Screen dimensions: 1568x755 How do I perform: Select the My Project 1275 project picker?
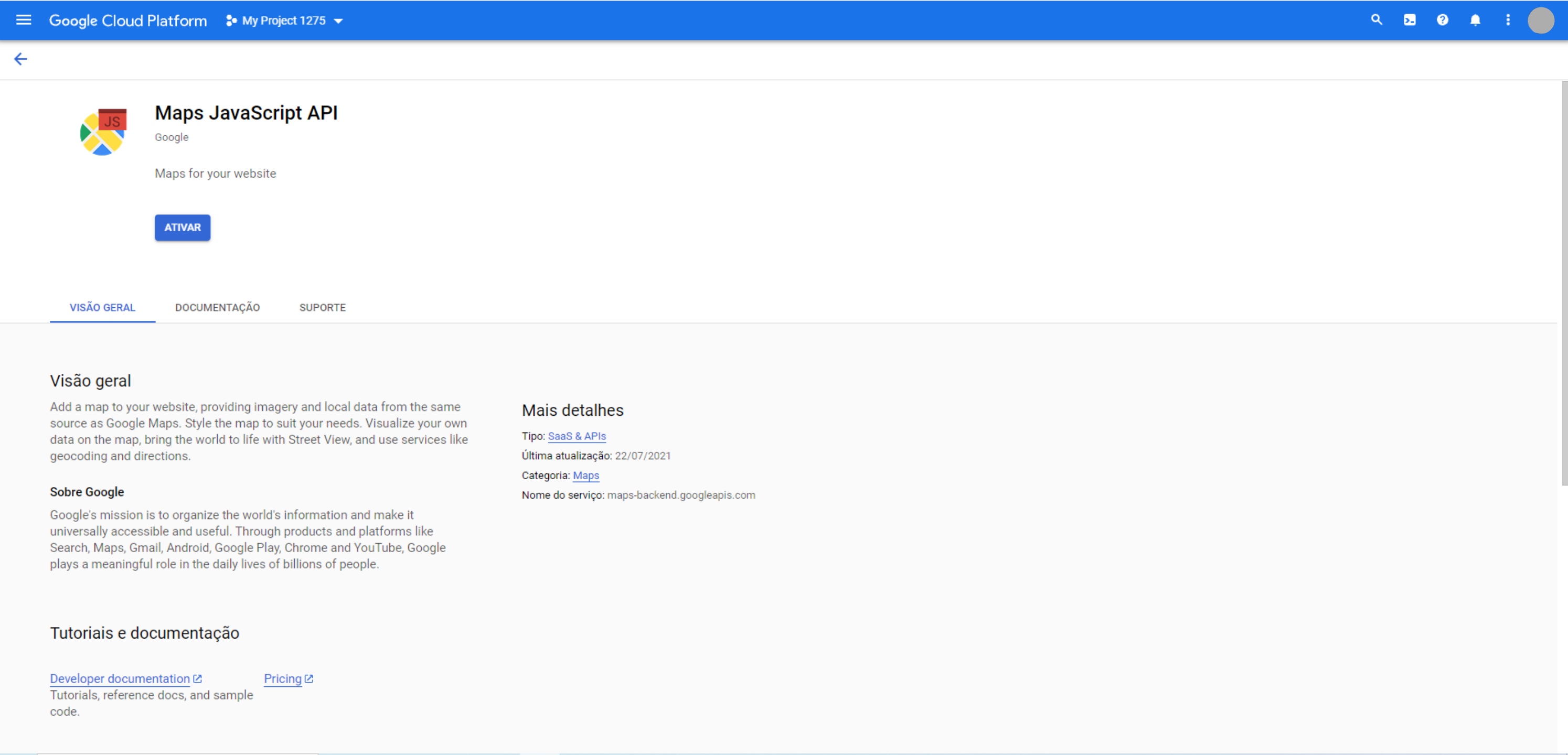[284, 20]
